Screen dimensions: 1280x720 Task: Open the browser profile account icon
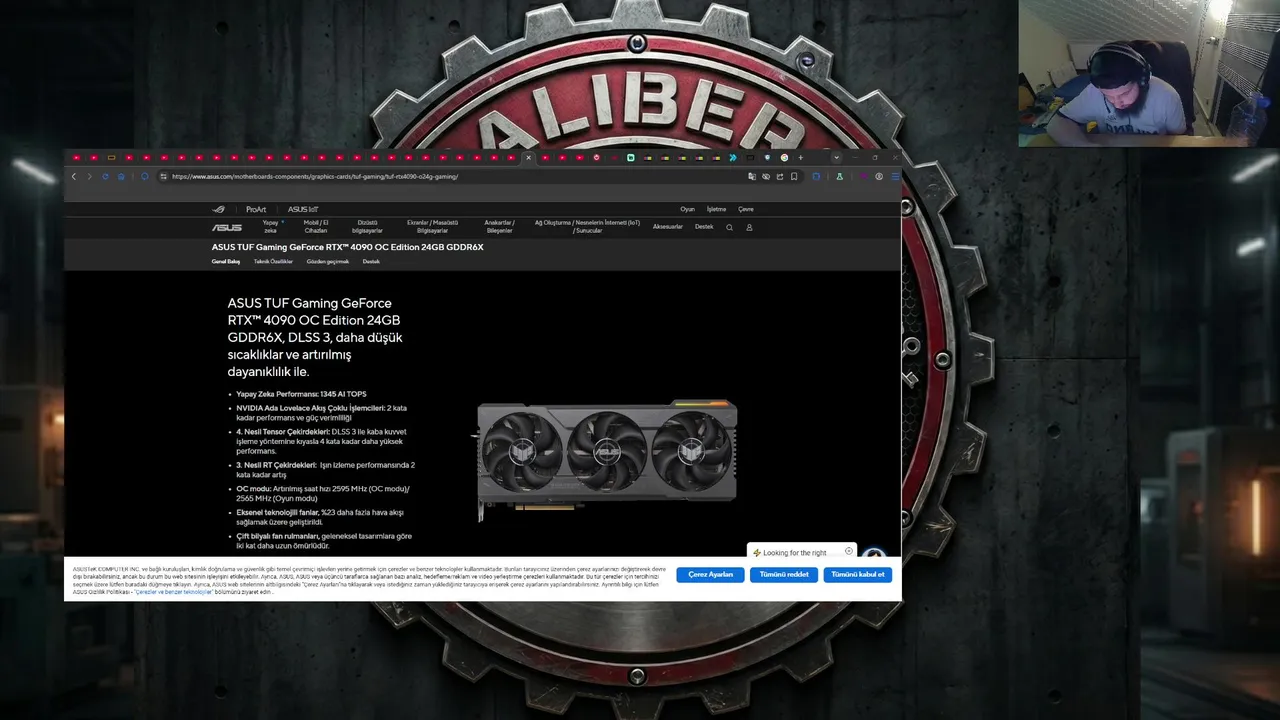(879, 176)
